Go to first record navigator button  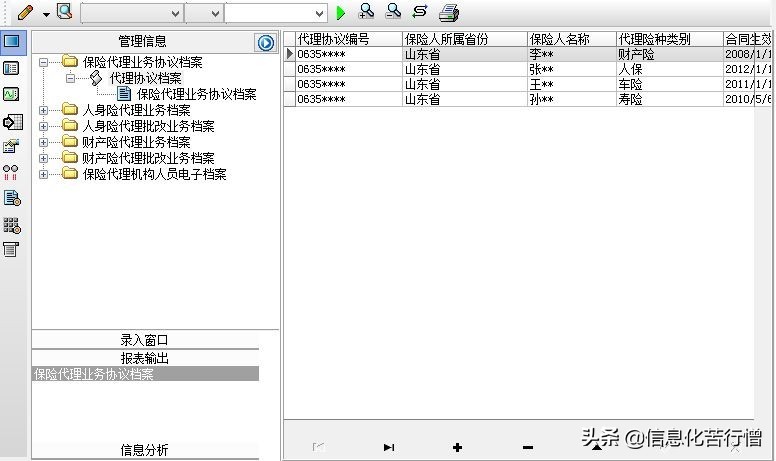pos(319,447)
